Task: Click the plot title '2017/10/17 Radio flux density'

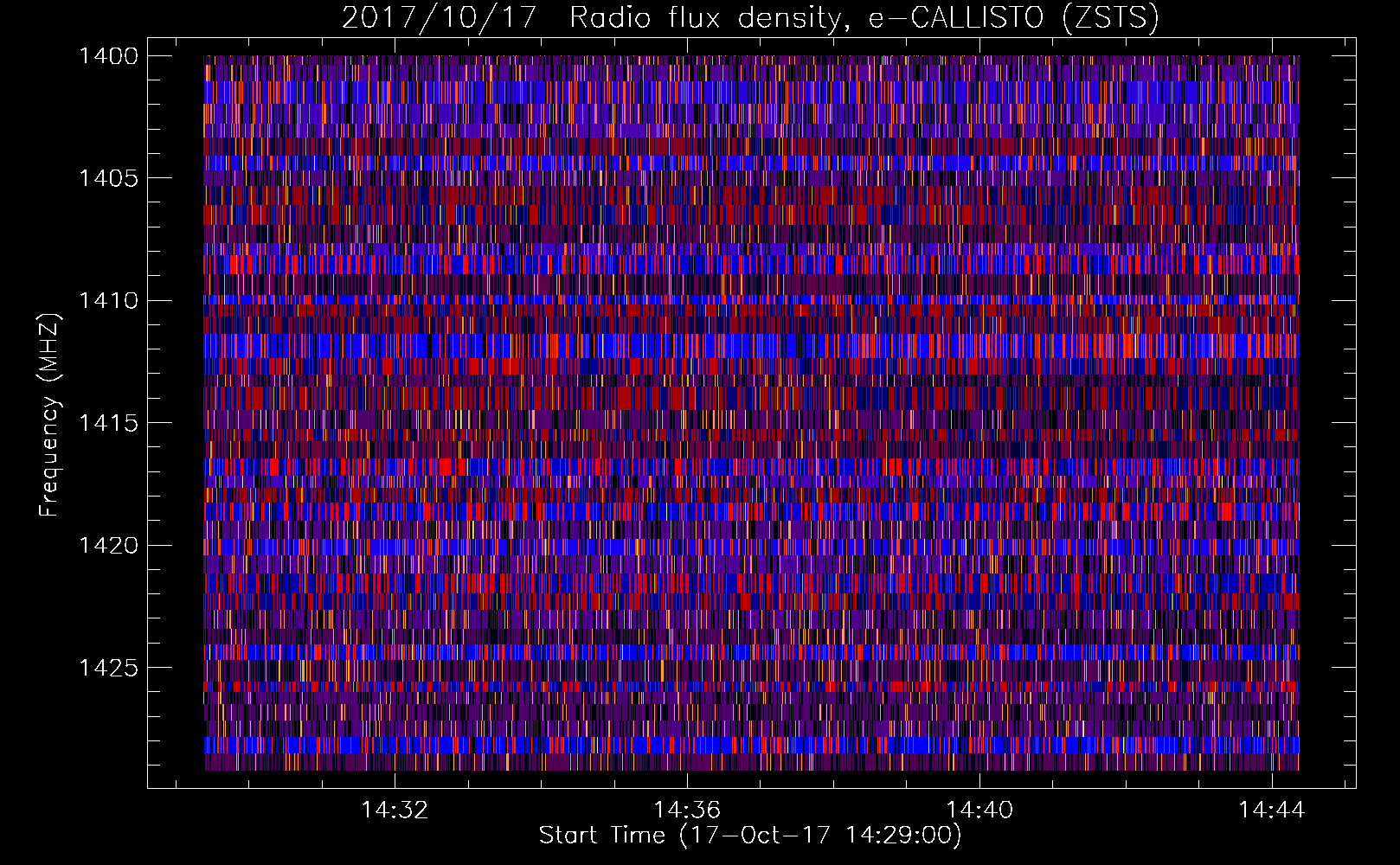Action: [750, 18]
